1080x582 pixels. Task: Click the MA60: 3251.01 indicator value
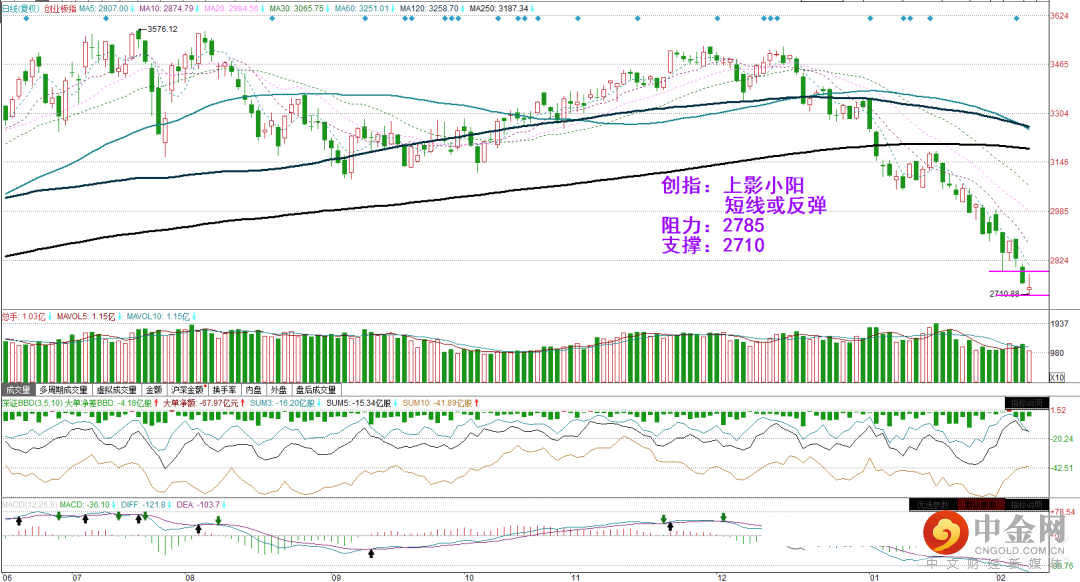coord(362,8)
